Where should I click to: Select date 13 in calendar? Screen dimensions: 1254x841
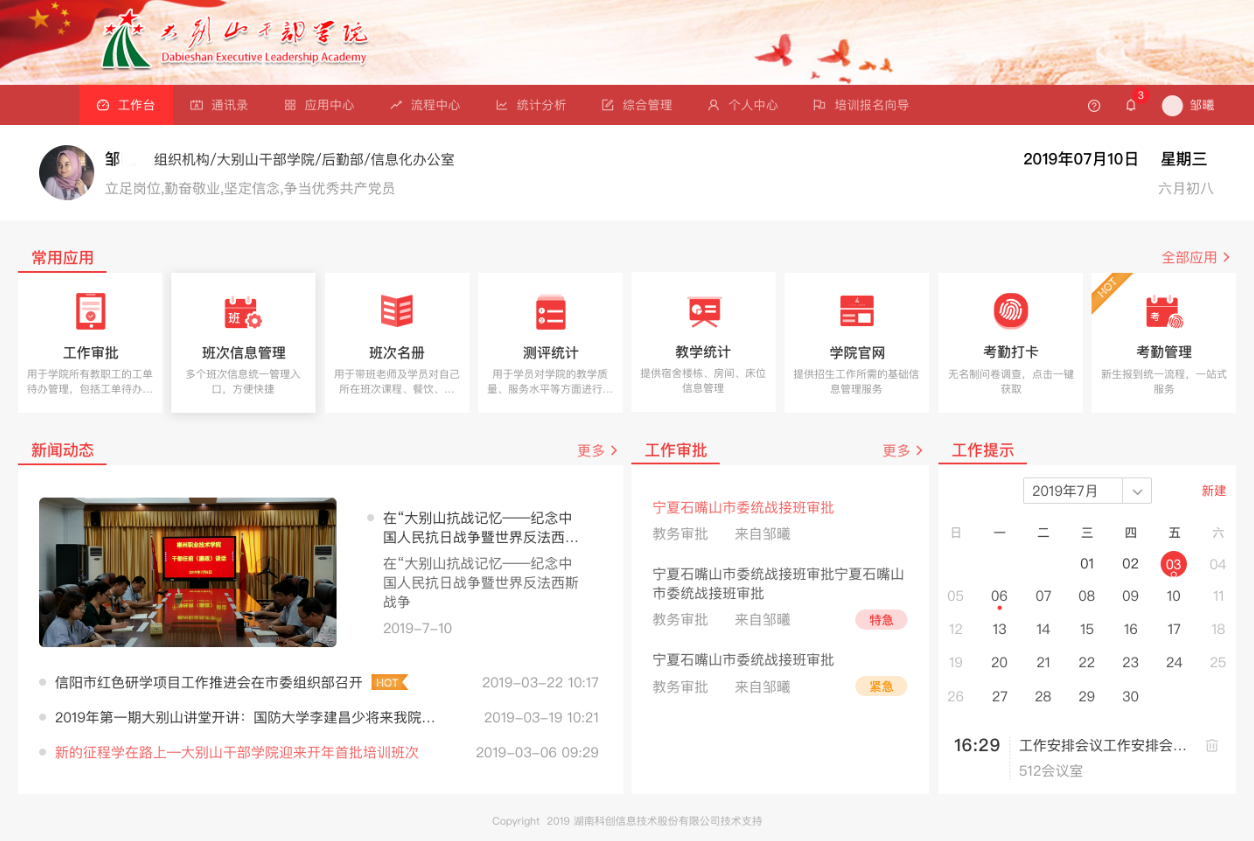point(999,630)
